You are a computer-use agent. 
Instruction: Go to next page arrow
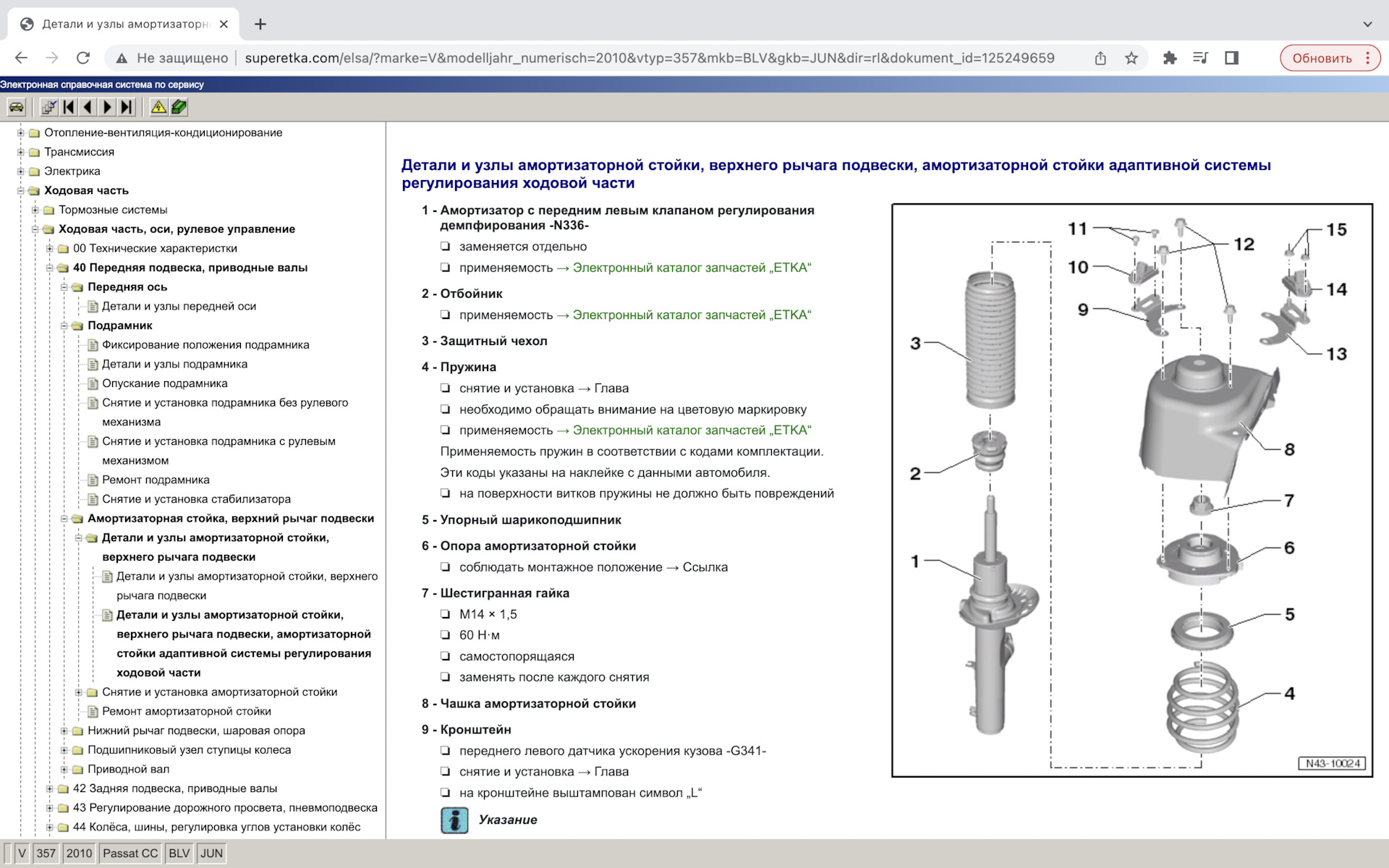point(107,108)
